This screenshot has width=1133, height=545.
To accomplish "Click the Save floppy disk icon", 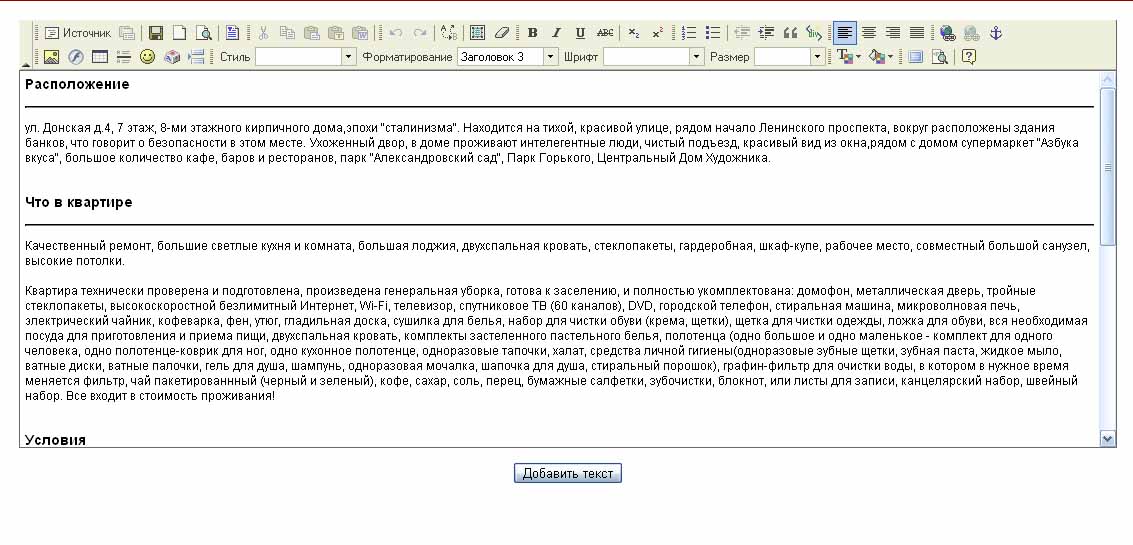I will (x=155, y=33).
